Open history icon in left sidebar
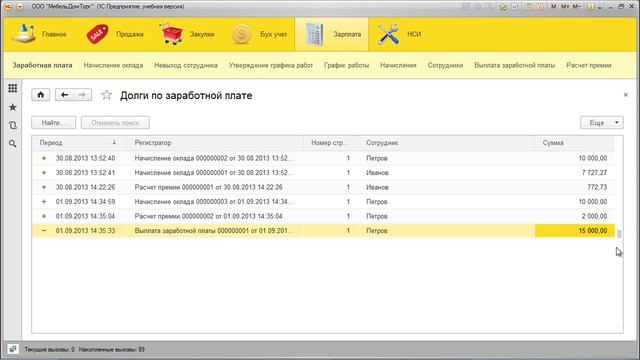640x360 pixels. click(x=13, y=125)
